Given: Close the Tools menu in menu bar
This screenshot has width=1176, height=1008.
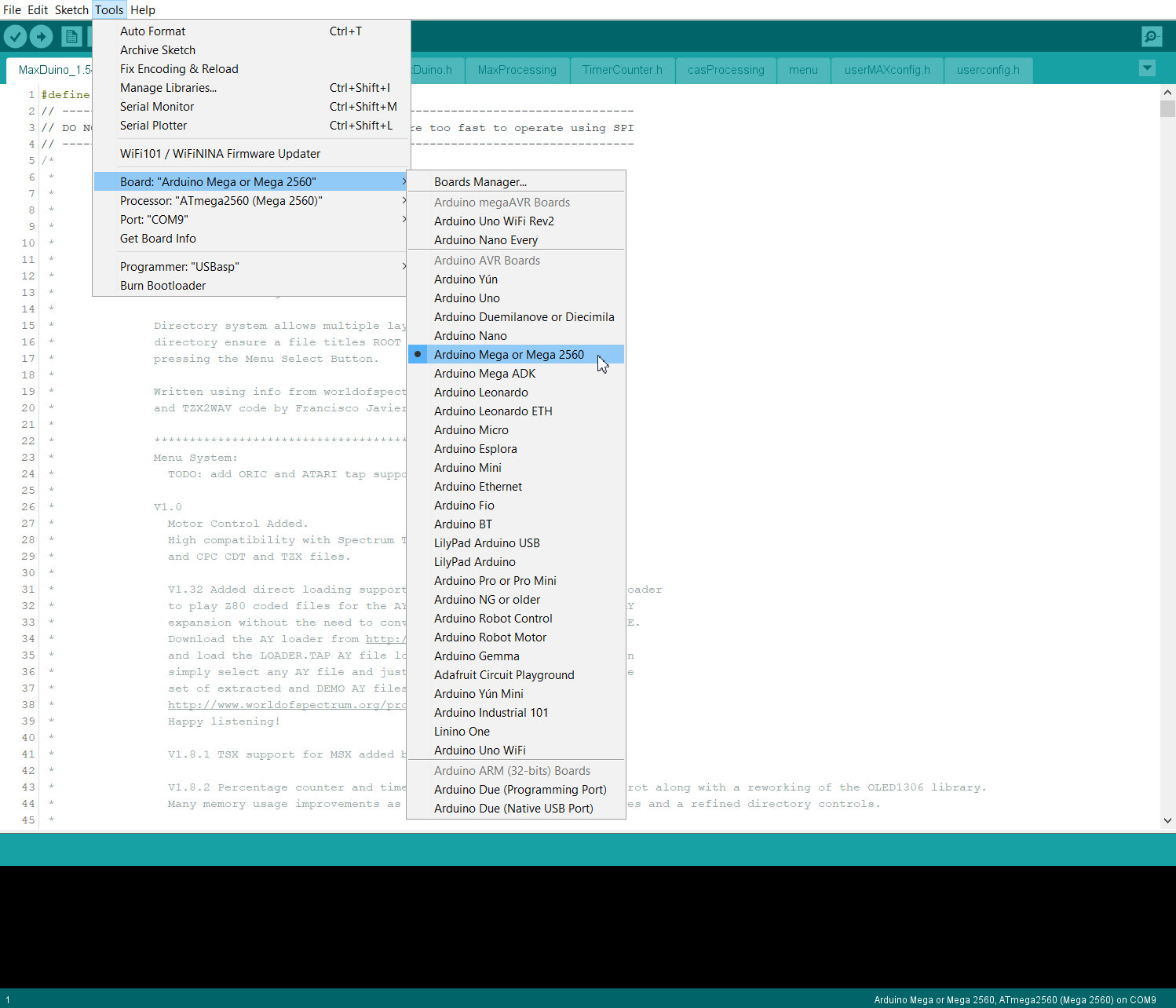Looking at the screenshot, I should [109, 10].
